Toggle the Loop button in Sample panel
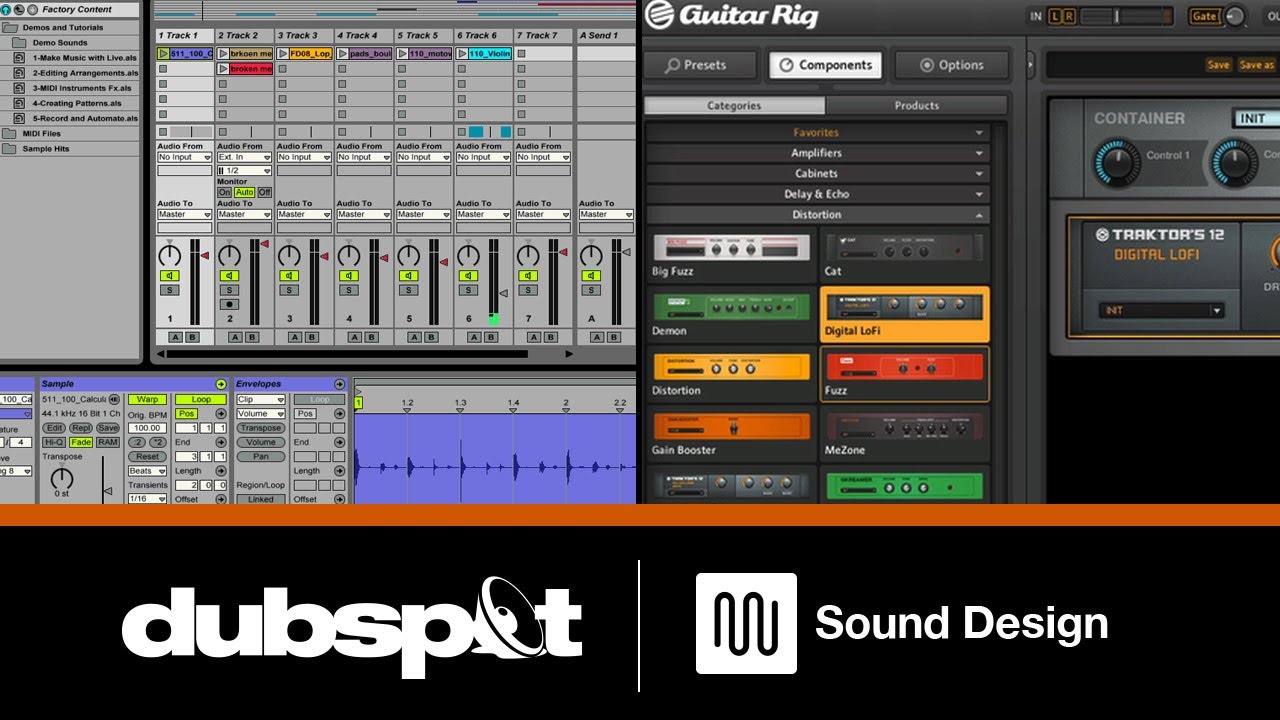 201,399
